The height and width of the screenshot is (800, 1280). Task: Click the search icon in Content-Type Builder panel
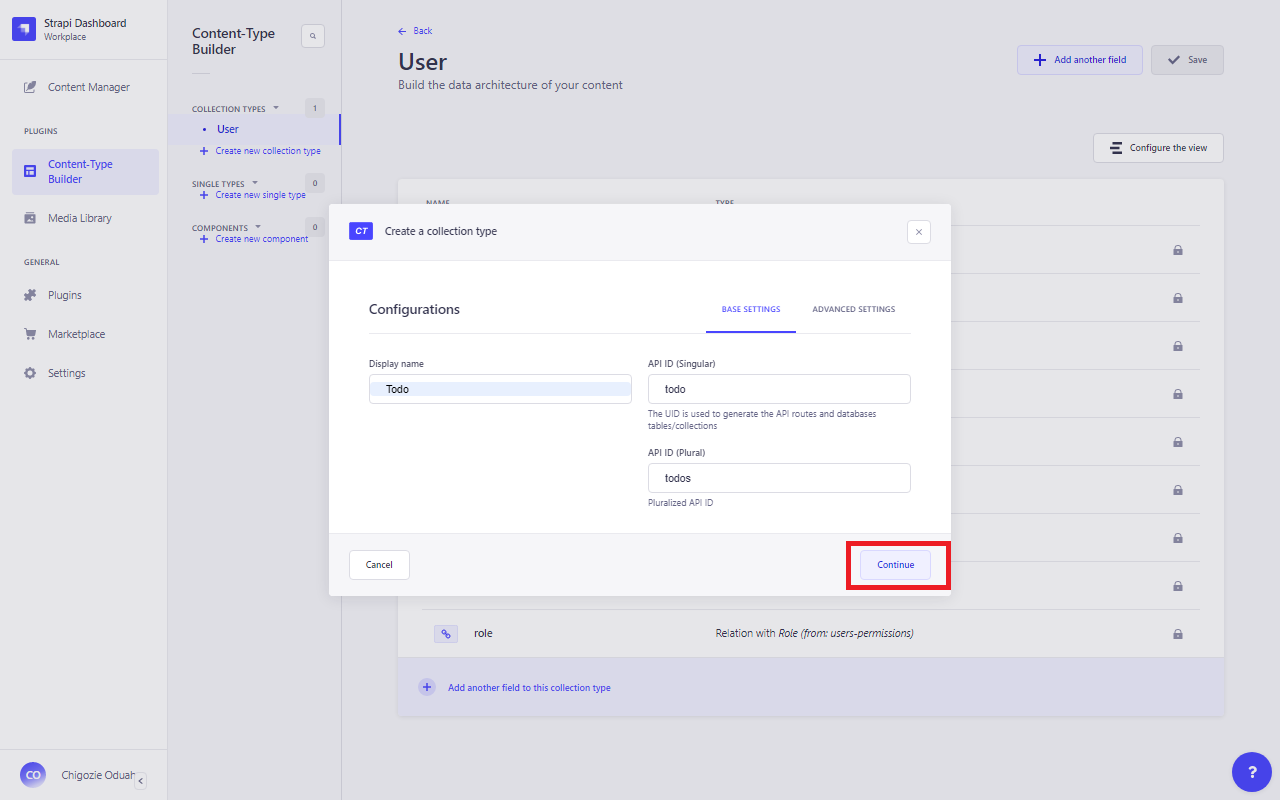coord(313,35)
